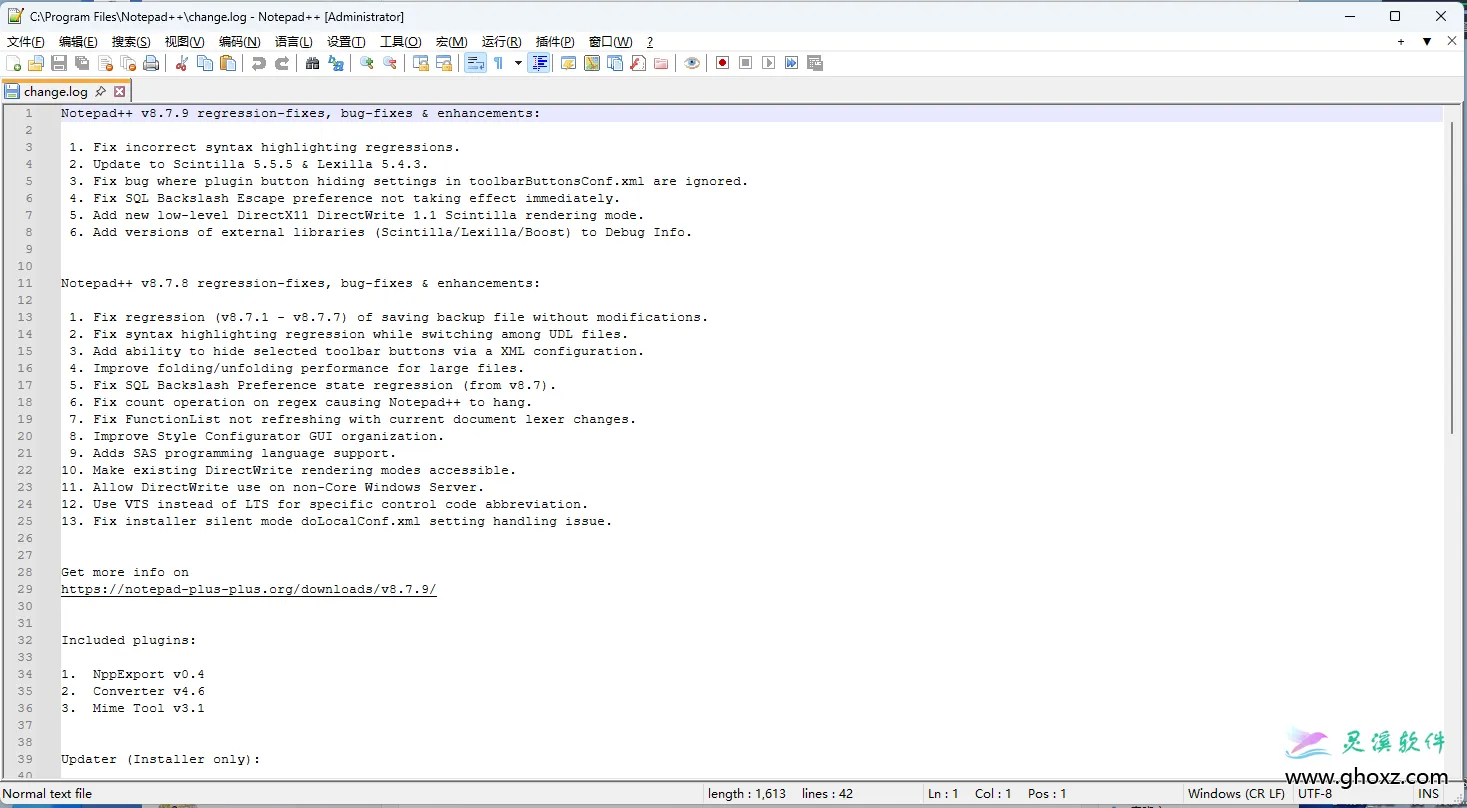
Task: Print the document using the printer icon
Action: coord(151,63)
